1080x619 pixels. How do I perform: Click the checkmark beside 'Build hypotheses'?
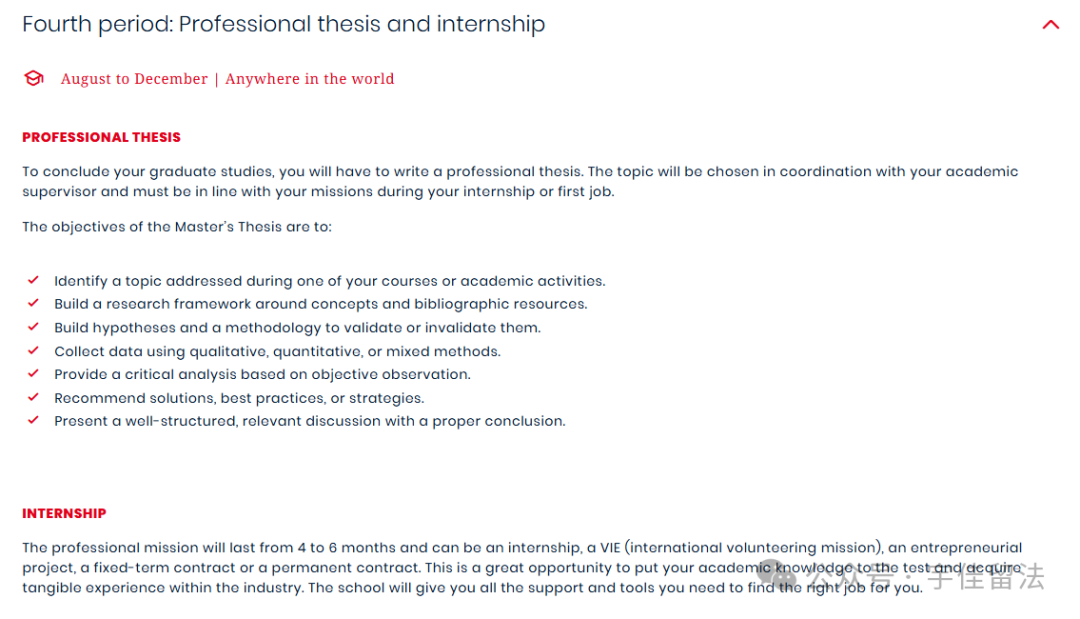coord(33,327)
